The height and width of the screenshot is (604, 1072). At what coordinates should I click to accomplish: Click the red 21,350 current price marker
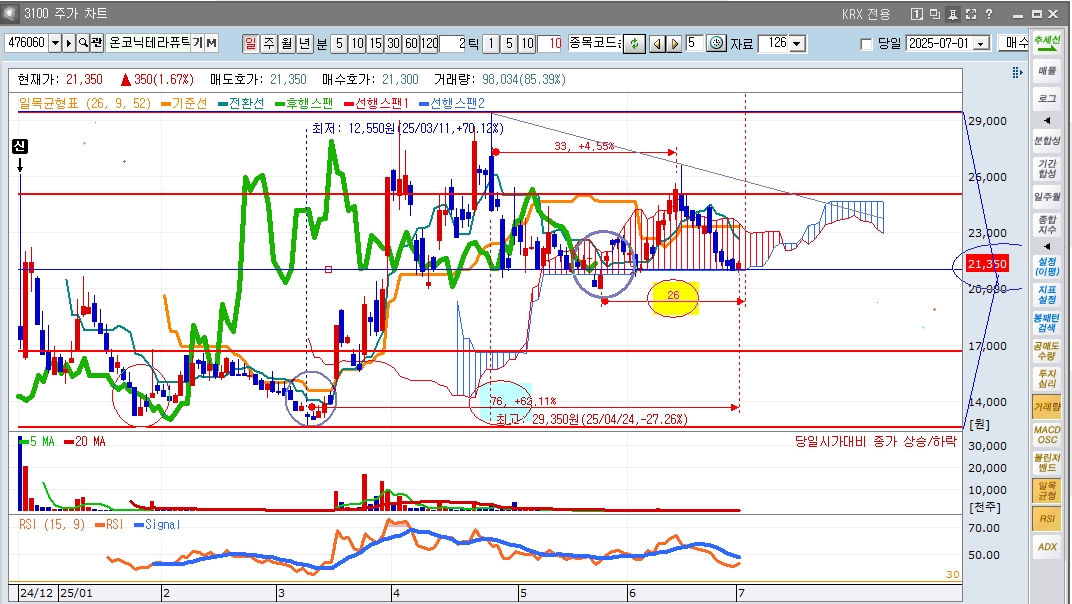(x=986, y=264)
